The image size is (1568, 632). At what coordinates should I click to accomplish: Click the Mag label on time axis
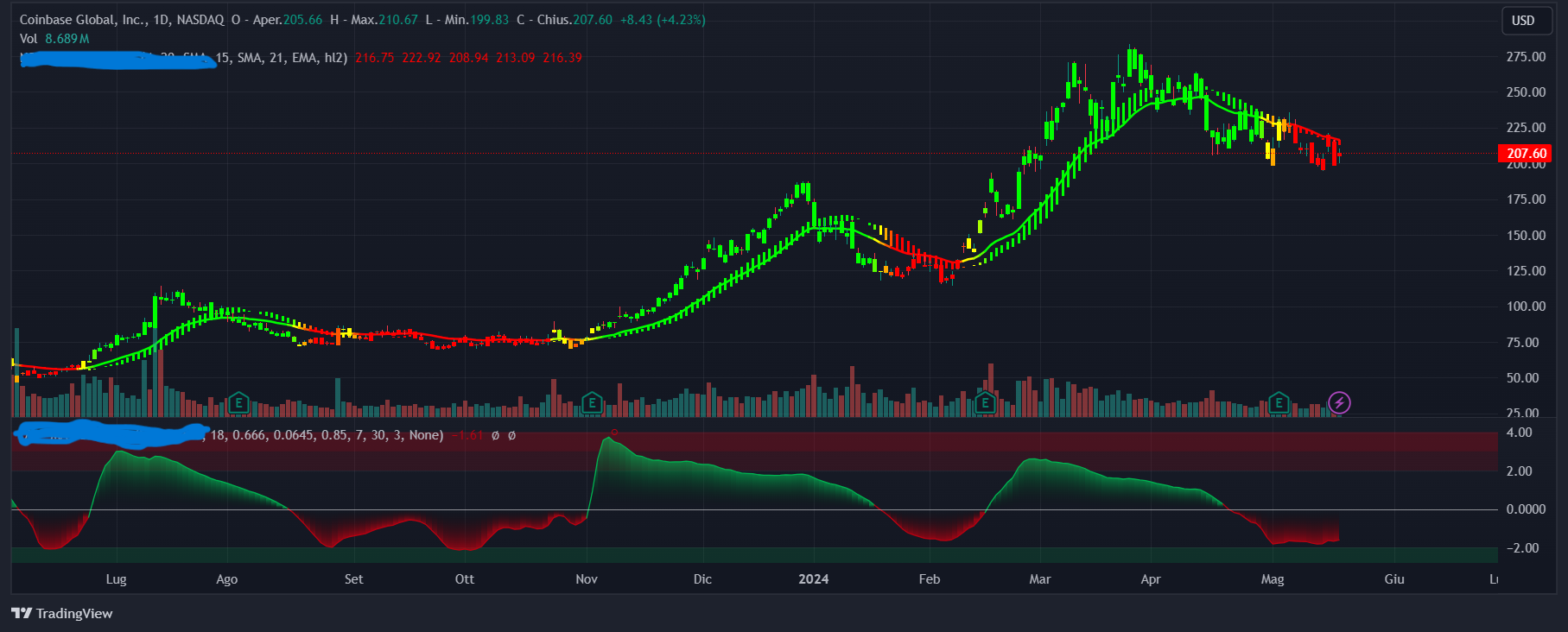1273,579
